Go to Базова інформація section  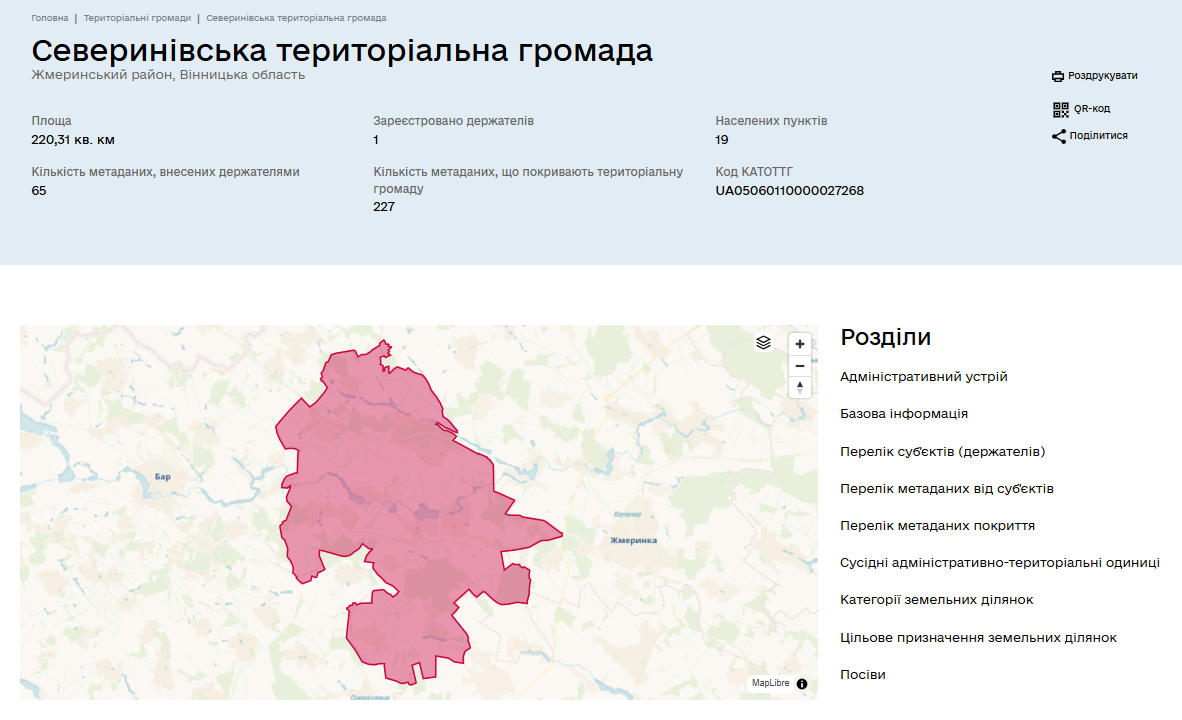click(x=904, y=414)
